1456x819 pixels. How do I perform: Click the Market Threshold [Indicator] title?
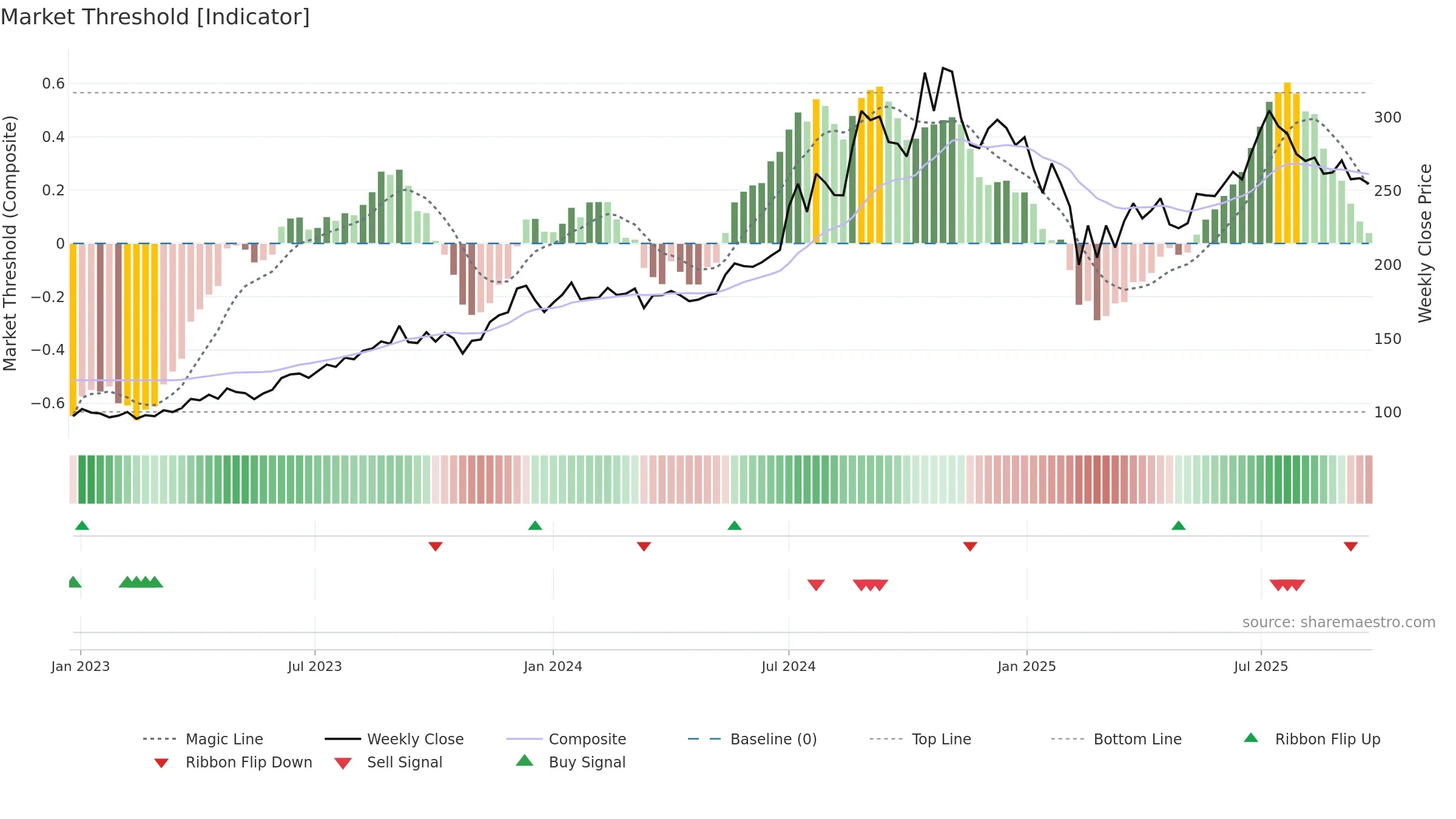[x=155, y=17]
